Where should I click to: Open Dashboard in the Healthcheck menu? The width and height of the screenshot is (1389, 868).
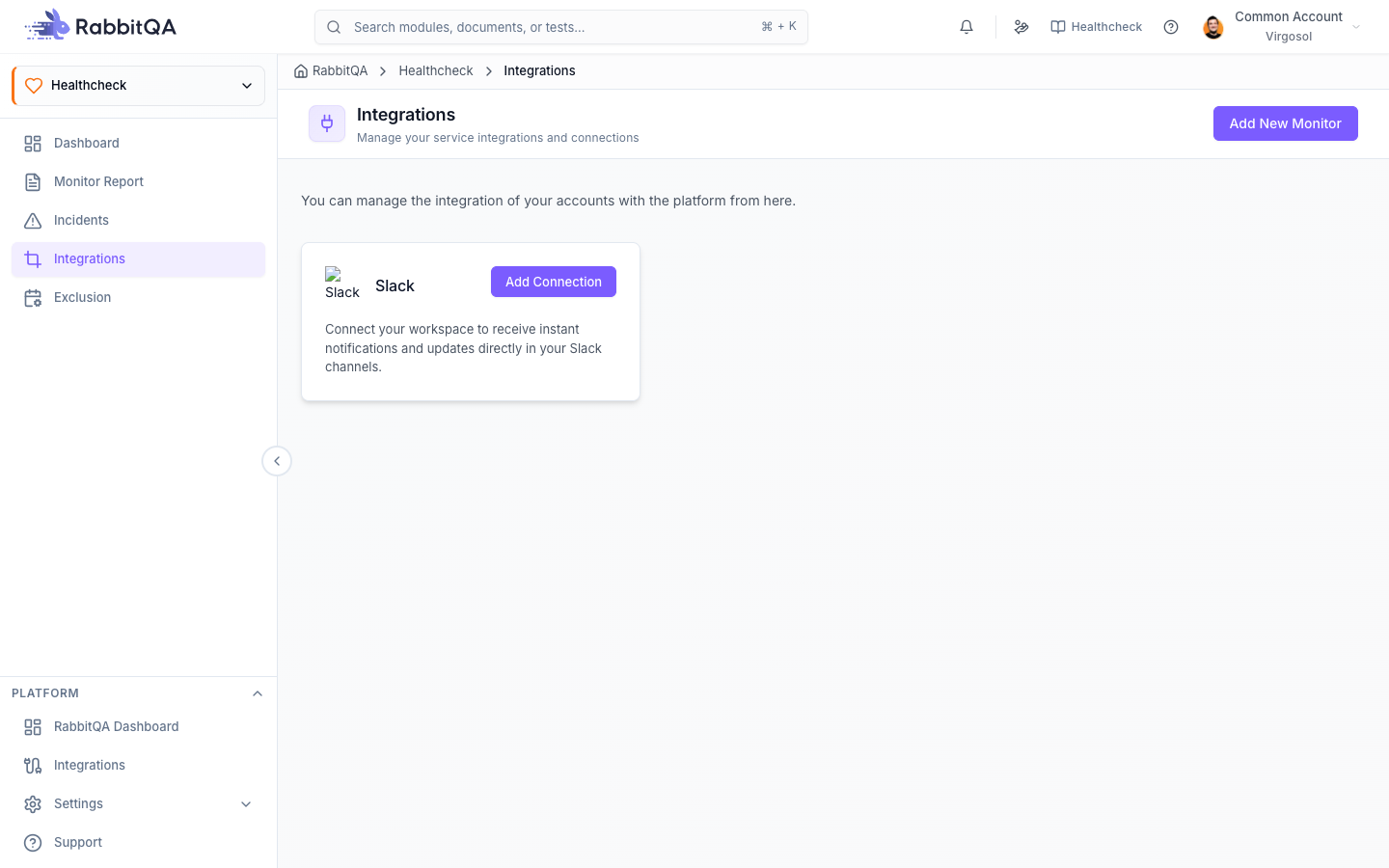tap(138, 143)
